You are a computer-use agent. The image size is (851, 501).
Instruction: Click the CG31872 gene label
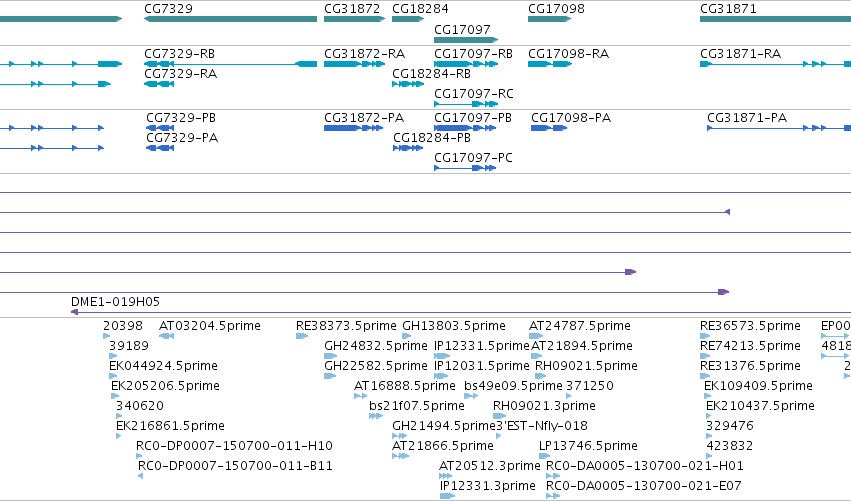click(352, 9)
